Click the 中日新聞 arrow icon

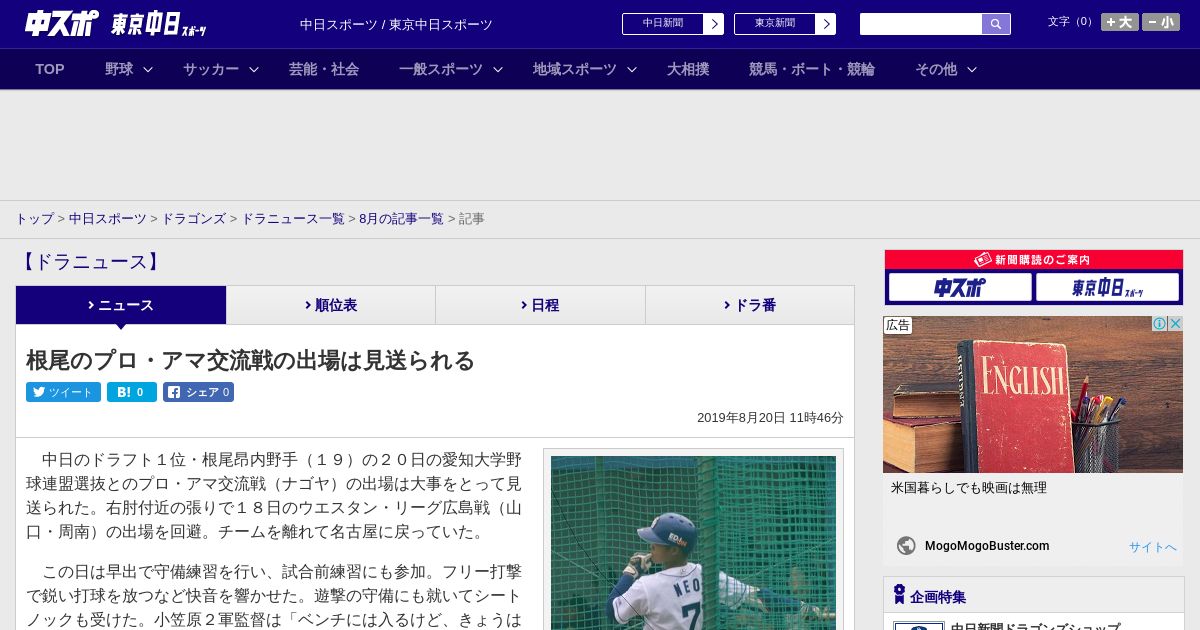[x=713, y=24]
